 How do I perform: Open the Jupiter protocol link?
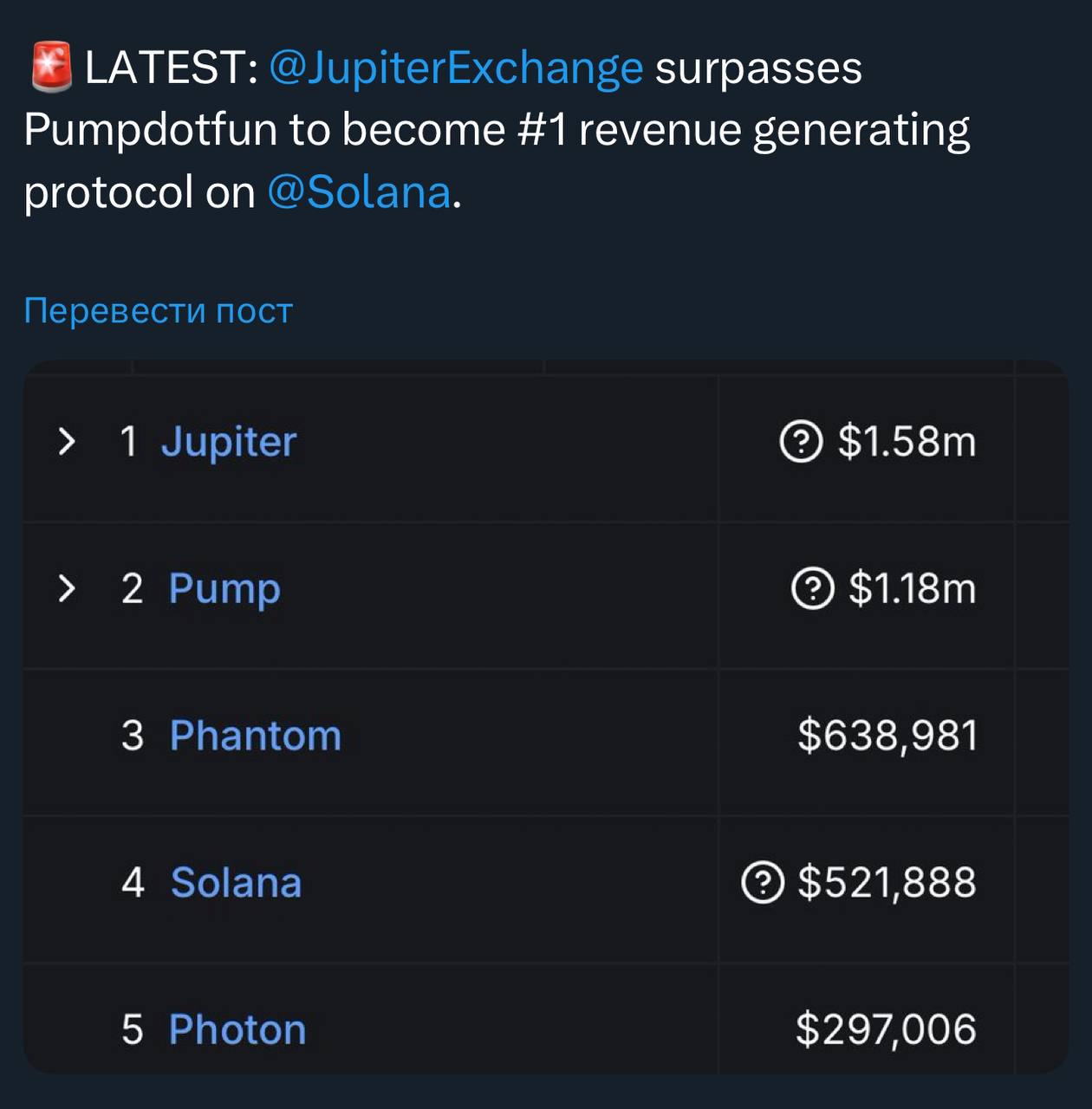[229, 443]
